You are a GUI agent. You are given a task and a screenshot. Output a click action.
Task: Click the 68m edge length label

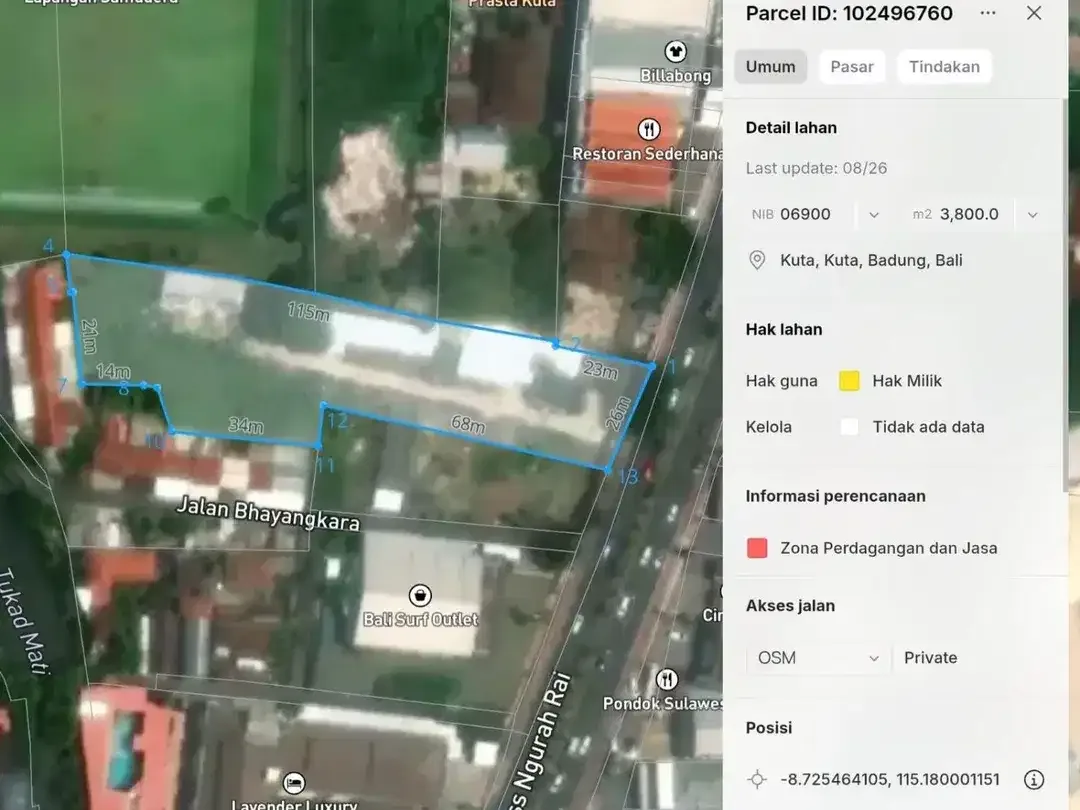click(x=468, y=424)
